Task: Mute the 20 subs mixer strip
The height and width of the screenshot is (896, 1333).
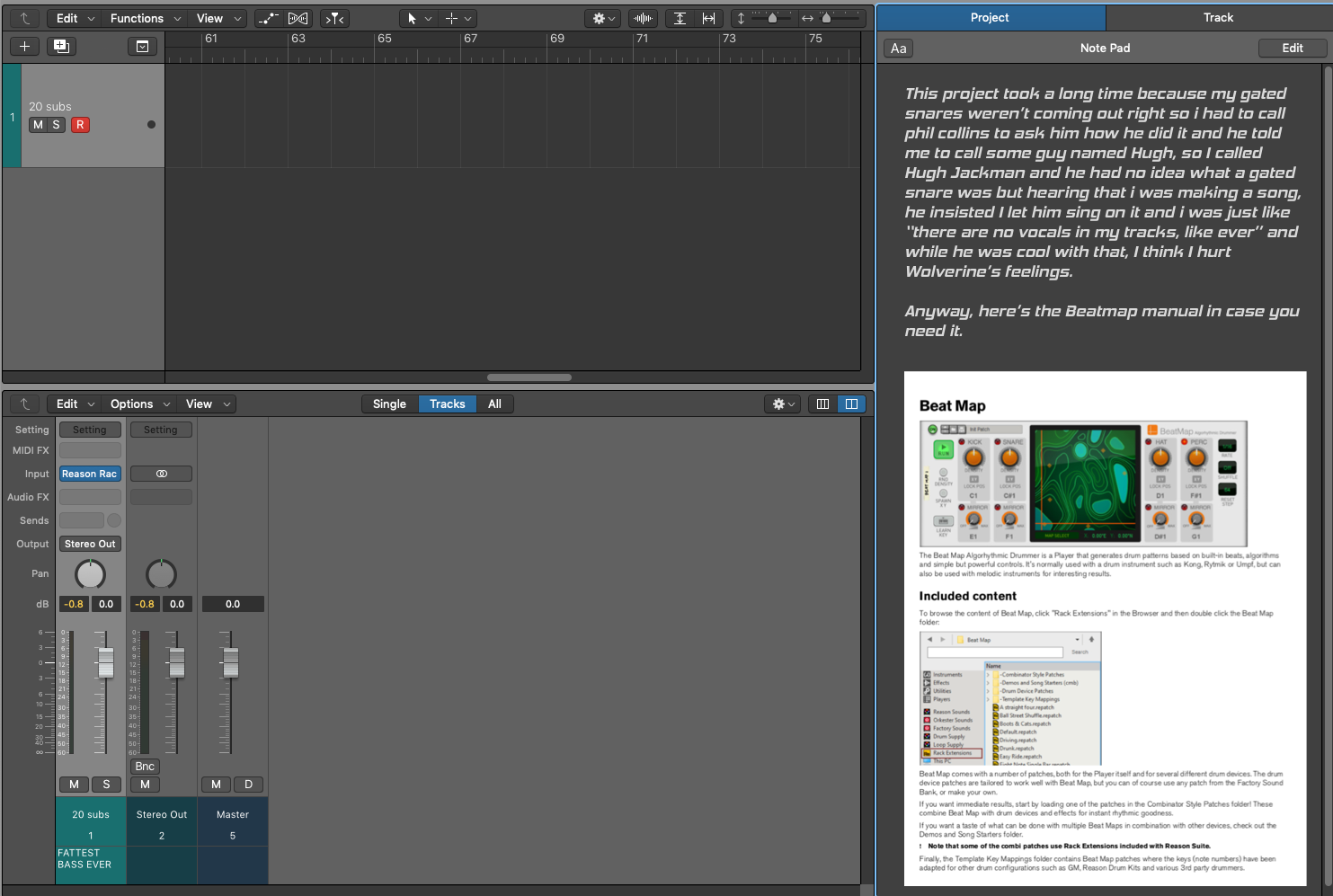Action: [x=74, y=785]
